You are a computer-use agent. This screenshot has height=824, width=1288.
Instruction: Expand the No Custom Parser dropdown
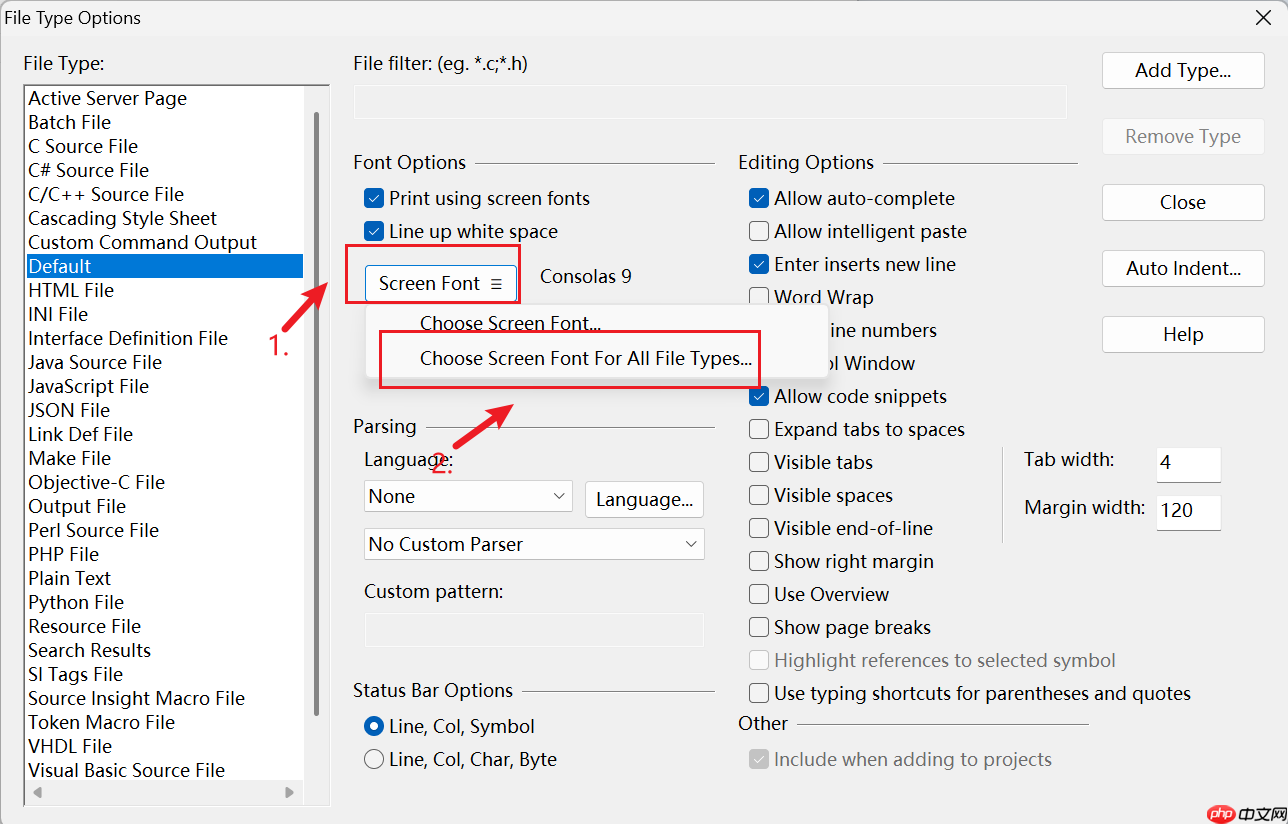point(533,545)
